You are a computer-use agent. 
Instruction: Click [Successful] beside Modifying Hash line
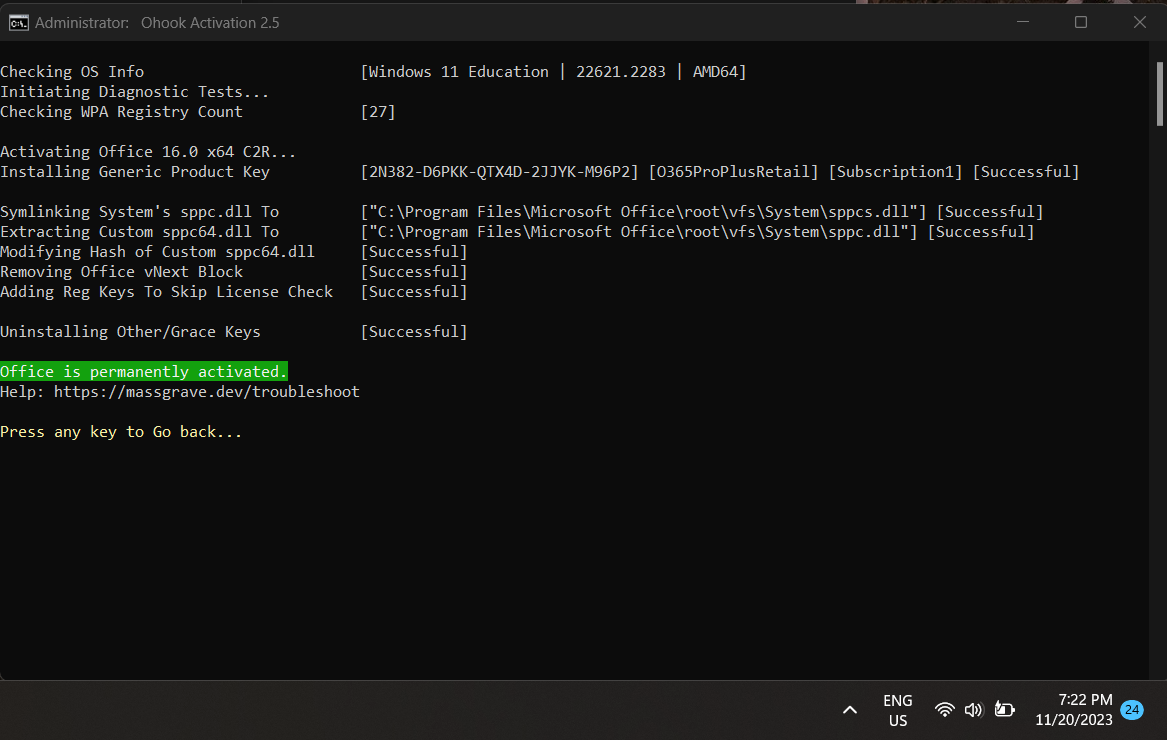414,252
